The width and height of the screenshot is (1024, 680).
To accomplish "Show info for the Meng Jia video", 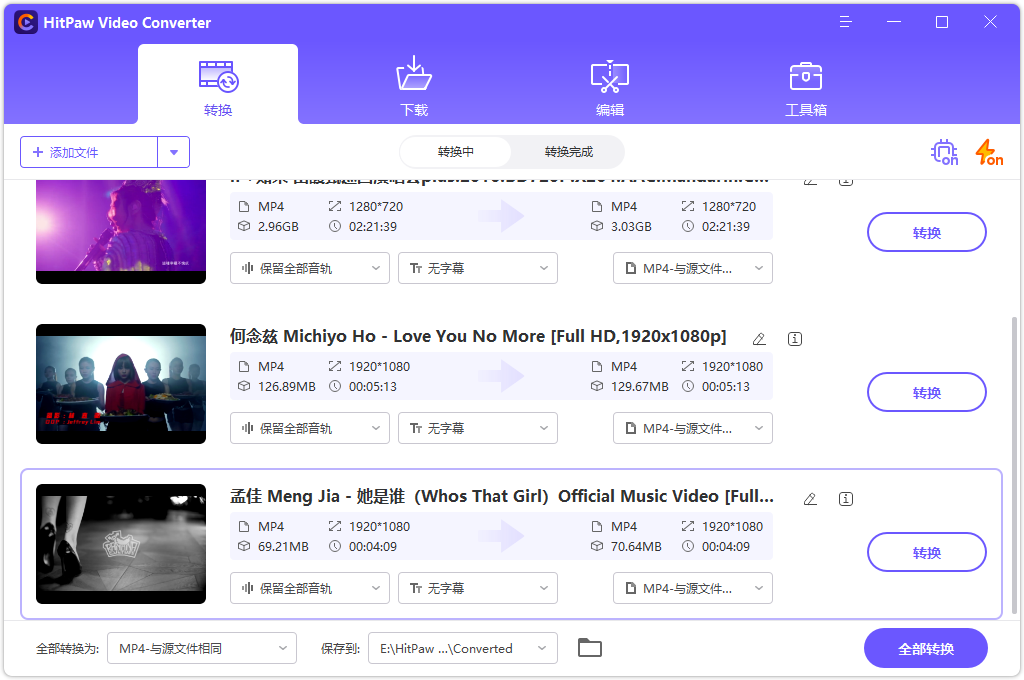I will pos(846,498).
